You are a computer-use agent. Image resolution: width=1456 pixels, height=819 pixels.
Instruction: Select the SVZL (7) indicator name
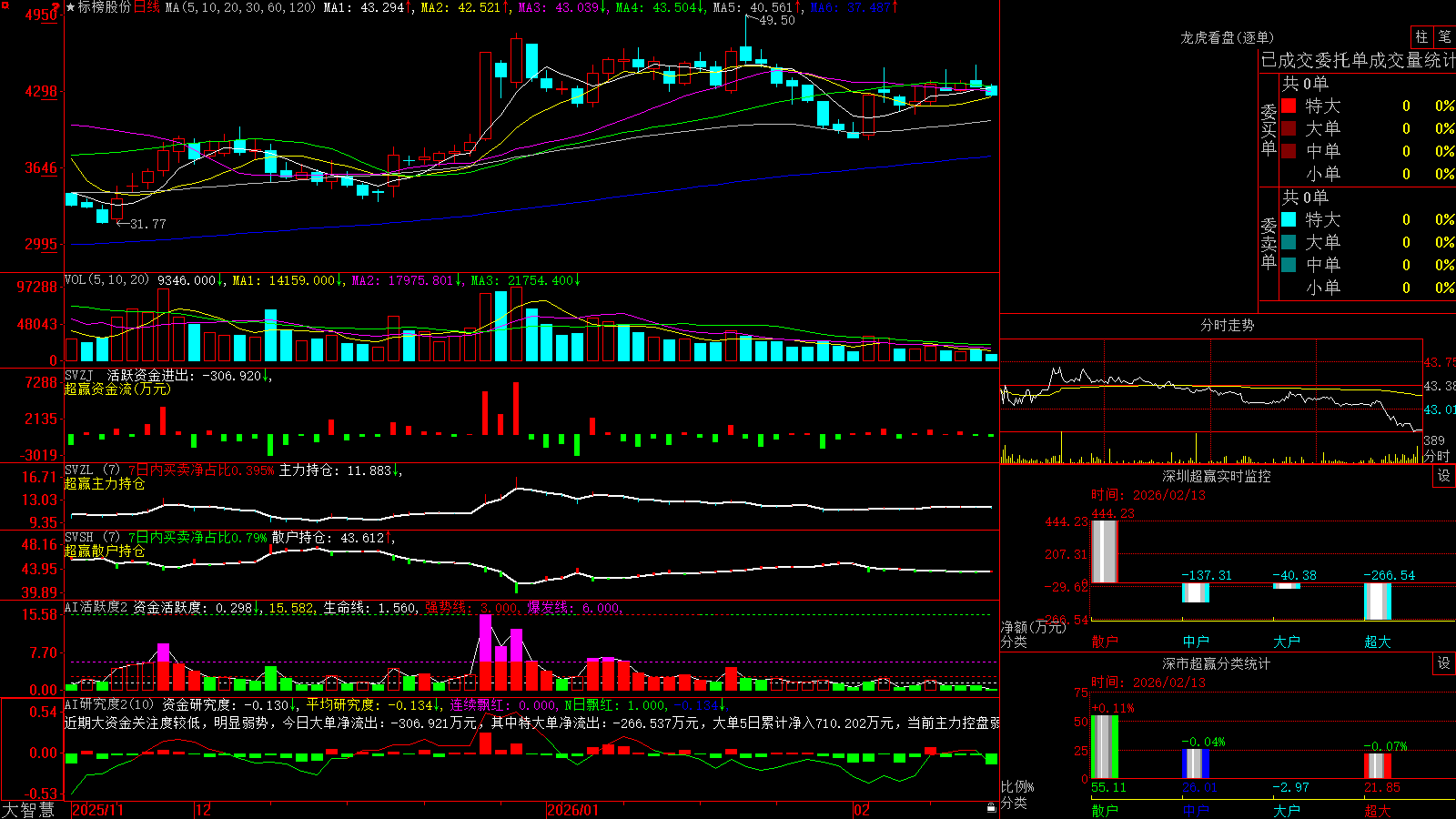[x=92, y=470]
